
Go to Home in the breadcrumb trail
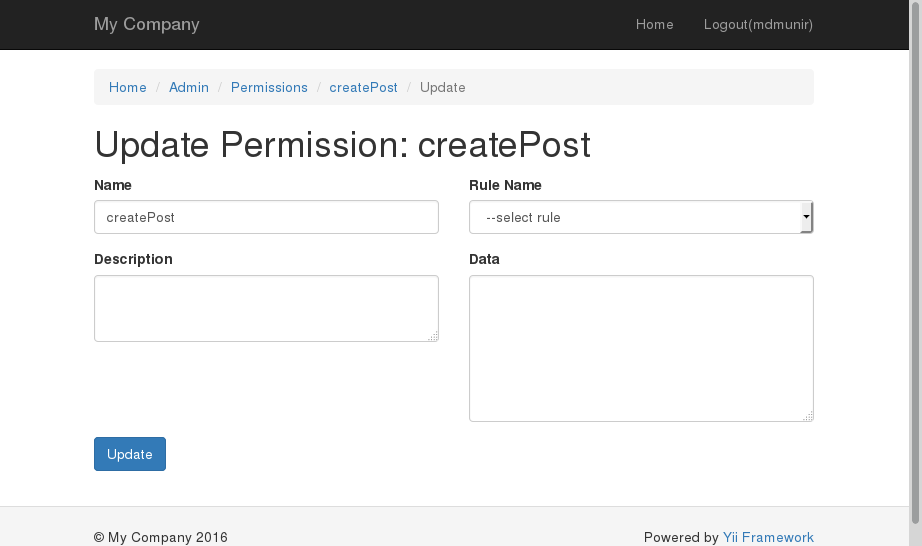pos(128,87)
